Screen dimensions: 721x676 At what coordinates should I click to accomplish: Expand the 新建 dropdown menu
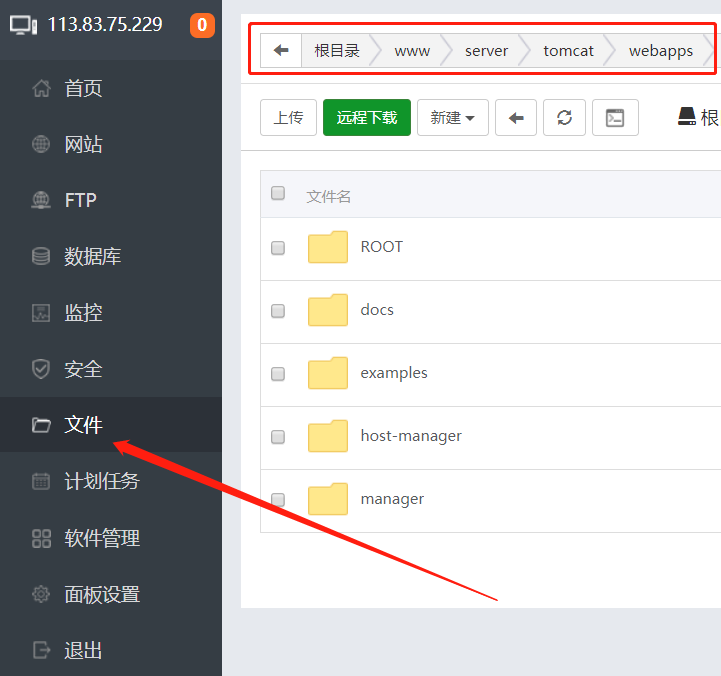[x=452, y=118]
